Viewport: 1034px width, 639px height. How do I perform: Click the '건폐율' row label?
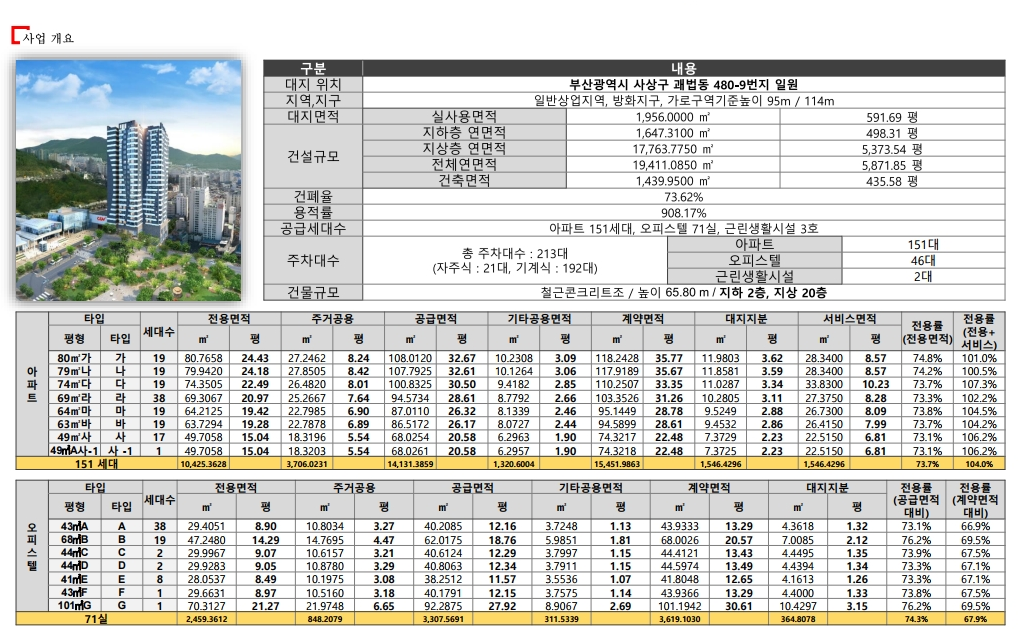coord(313,197)
